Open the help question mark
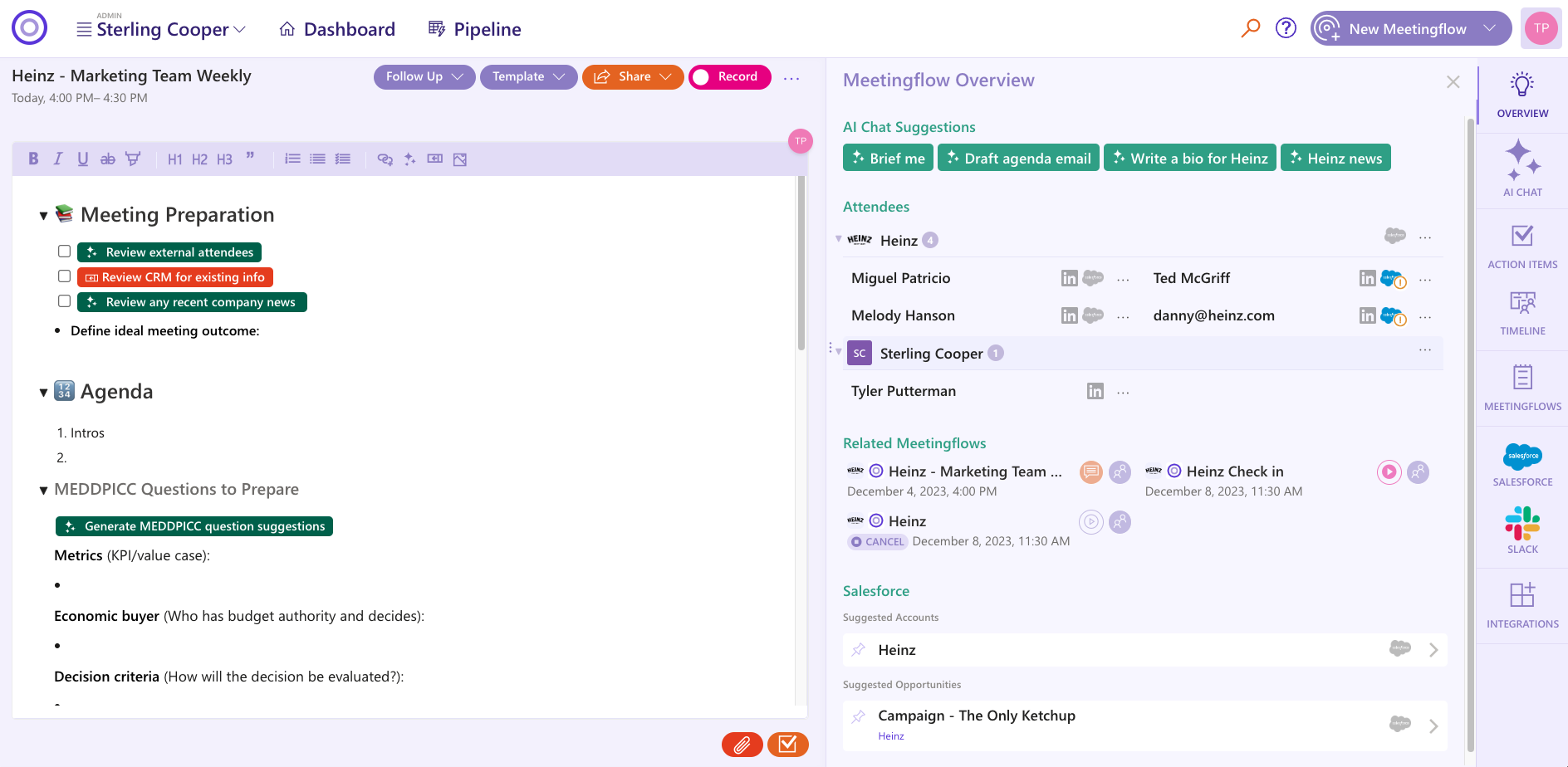The height and width of the screenshot is (767, 1568). (1286, 28)
